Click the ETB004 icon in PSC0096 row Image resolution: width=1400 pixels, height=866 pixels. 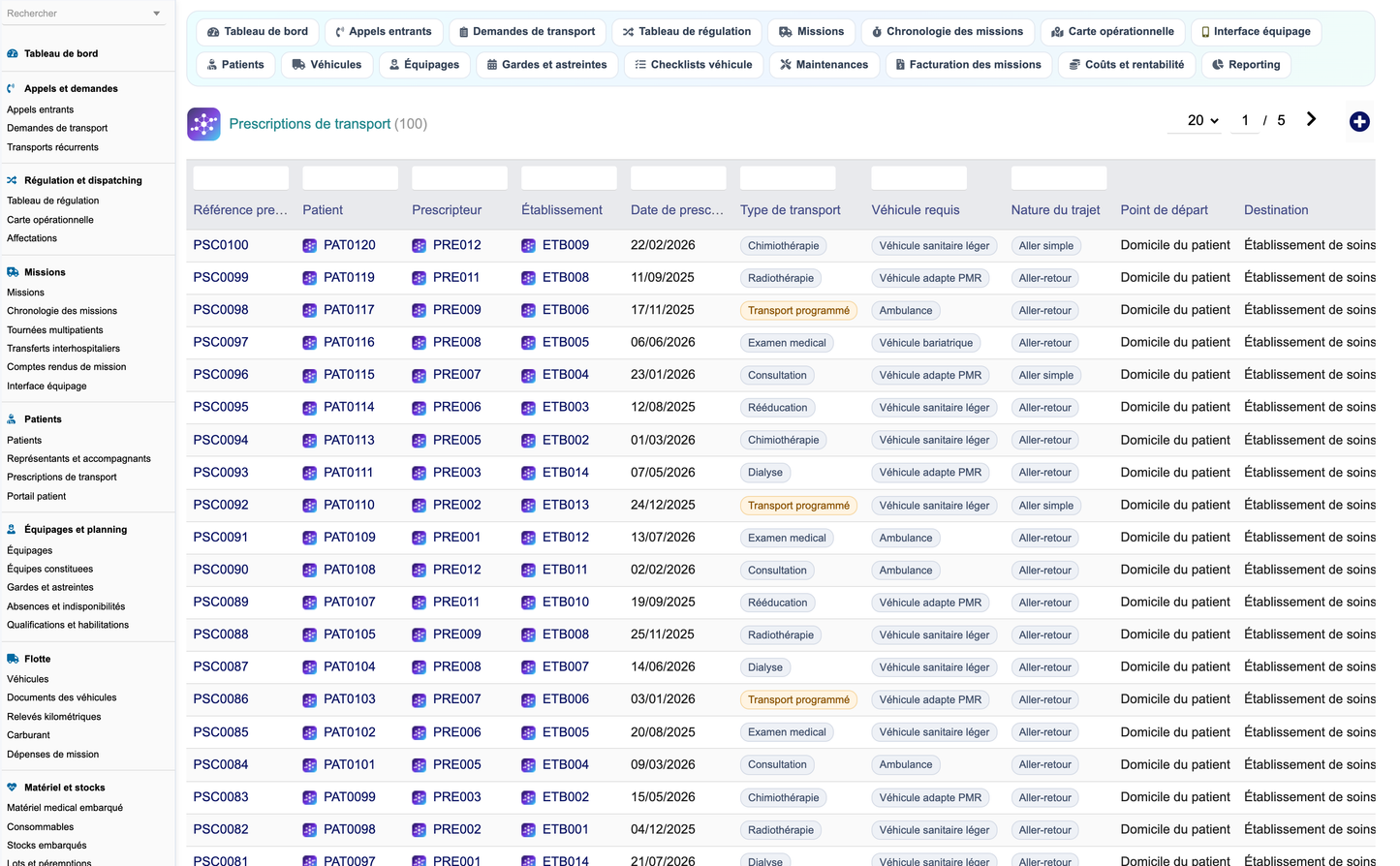pyautogui.click(x=528, y=376)
